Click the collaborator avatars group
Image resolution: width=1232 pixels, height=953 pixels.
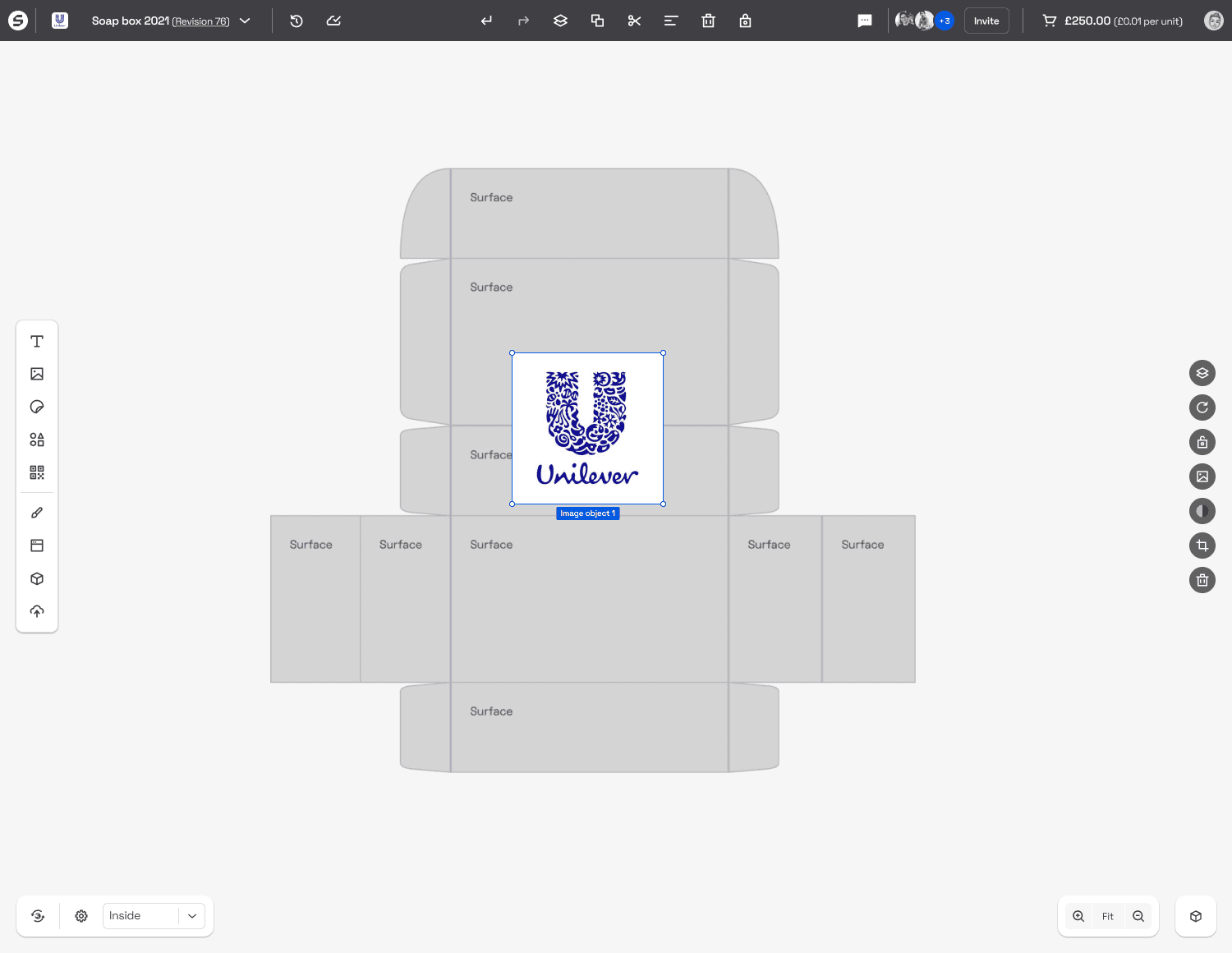point(924,21)
